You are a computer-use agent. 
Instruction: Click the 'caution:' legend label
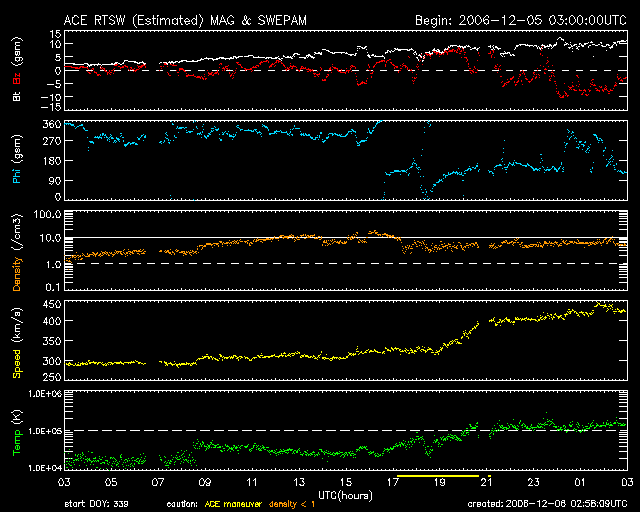point(182,505)
